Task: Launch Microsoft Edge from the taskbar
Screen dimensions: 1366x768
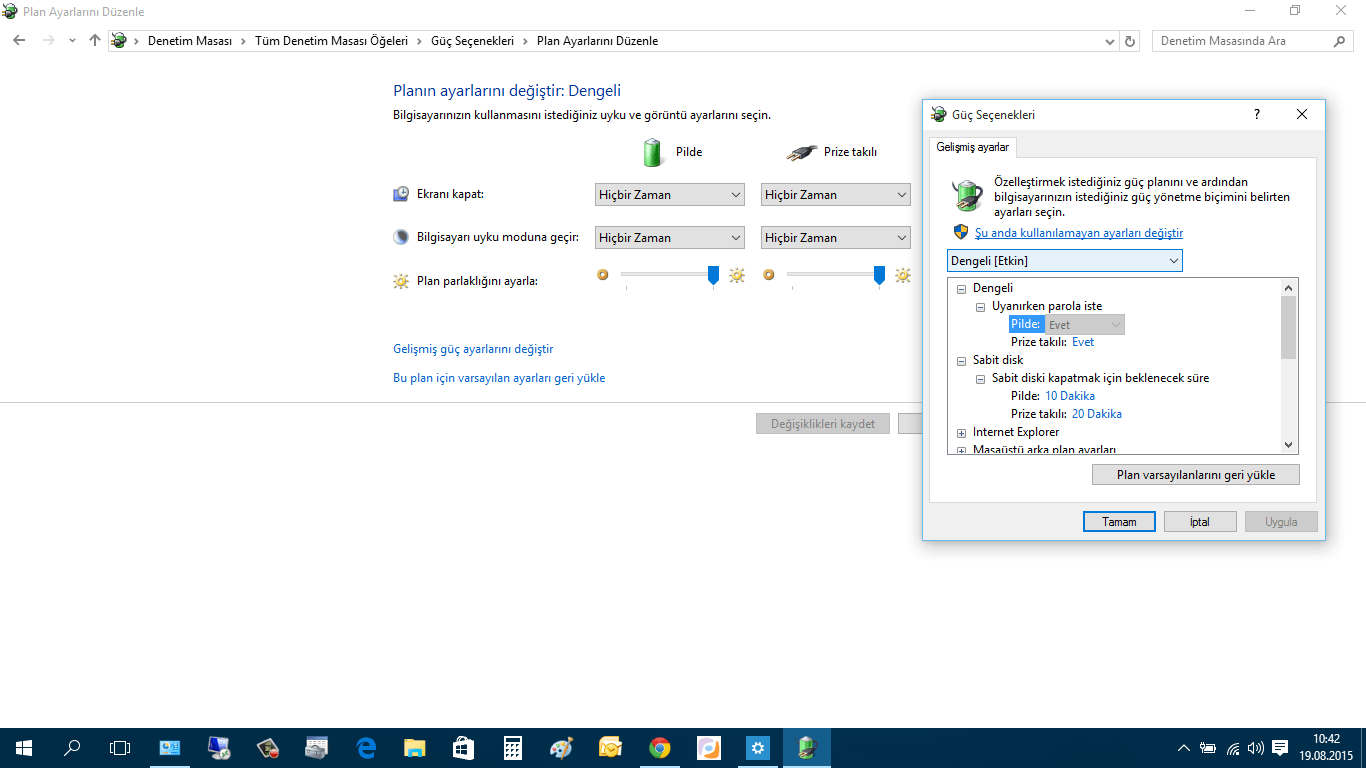Action: pos(366,747)
